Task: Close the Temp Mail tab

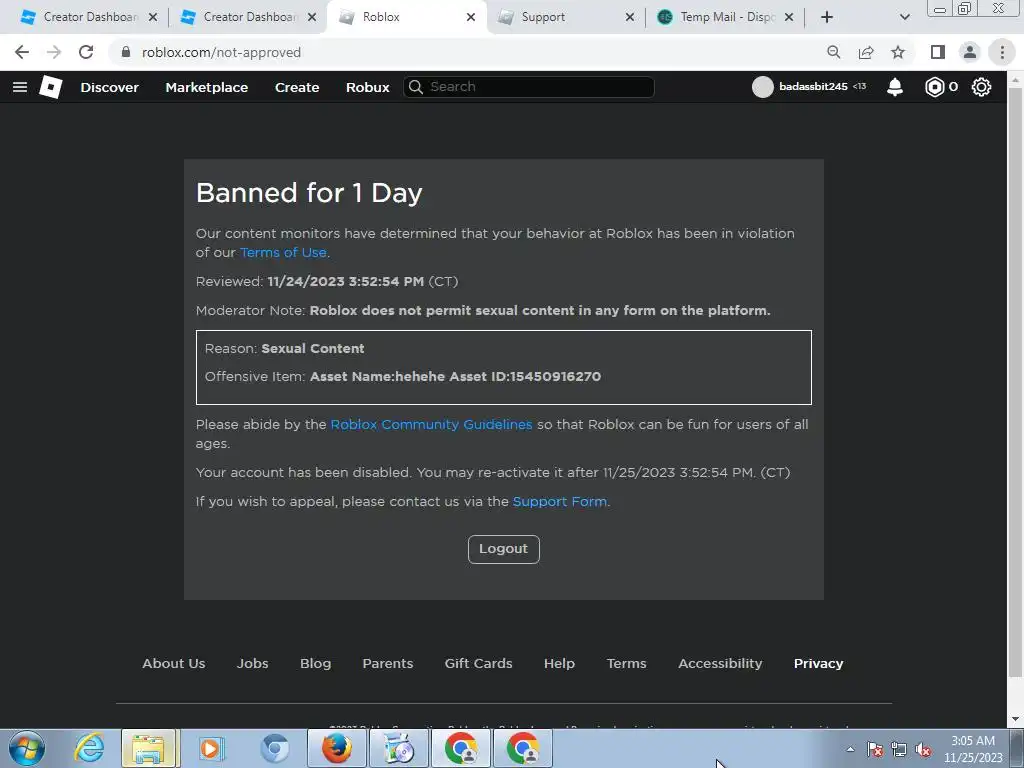Action: point(789,17)
